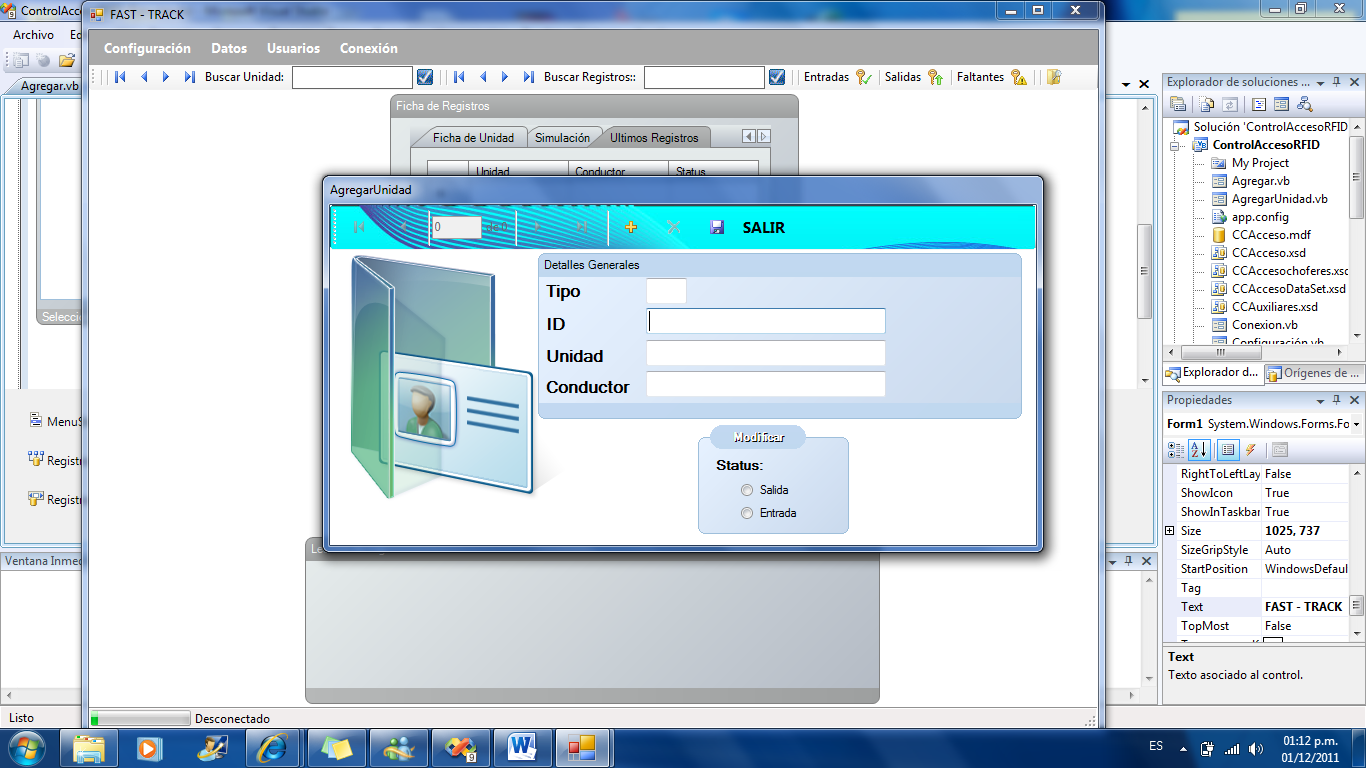Select the Entrada radio button
1366x768 pixels.
(x=747, y=513)
